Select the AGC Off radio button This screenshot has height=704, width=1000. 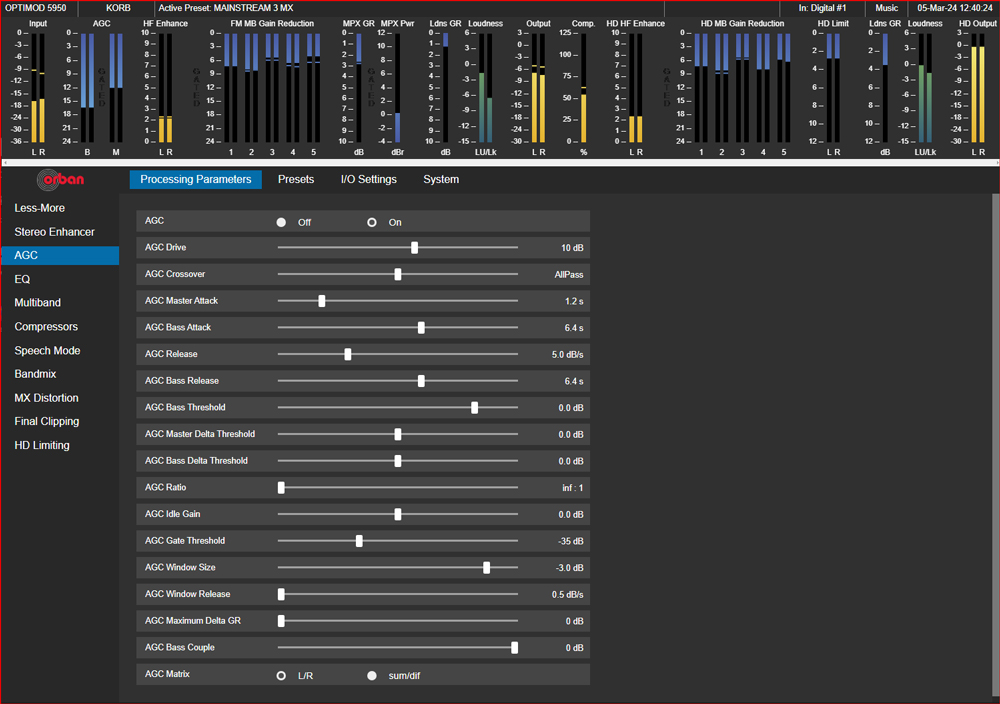coord(281,223)
